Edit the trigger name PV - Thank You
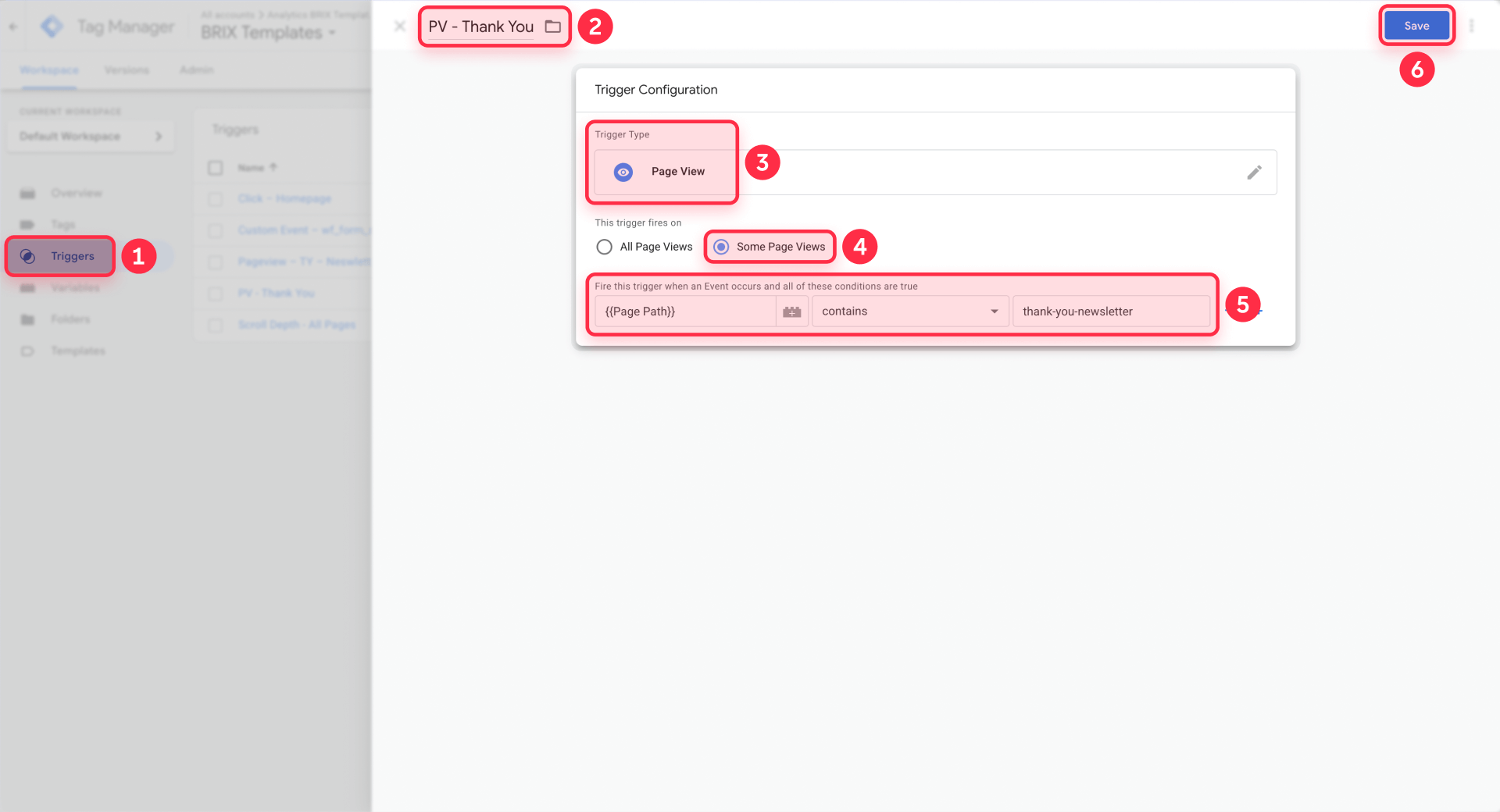 point(480,27)
